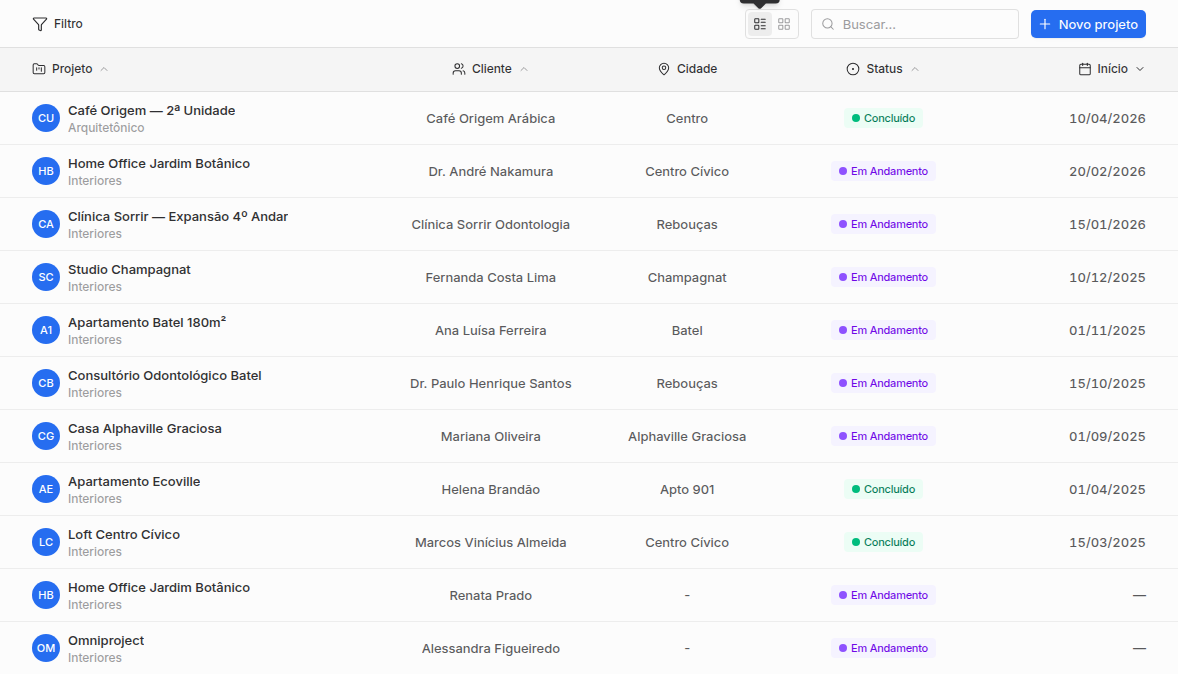
Task: Click the CB avatar icon
Action: 46,383
